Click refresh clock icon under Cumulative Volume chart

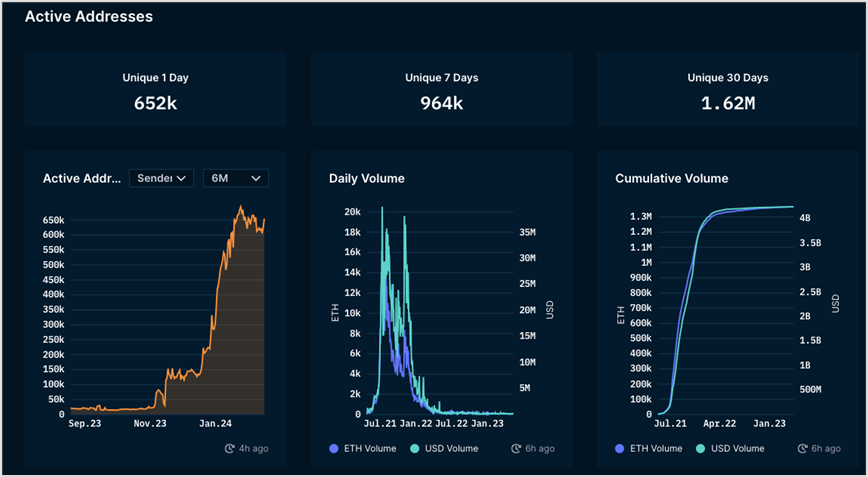[x=801, y=449]
